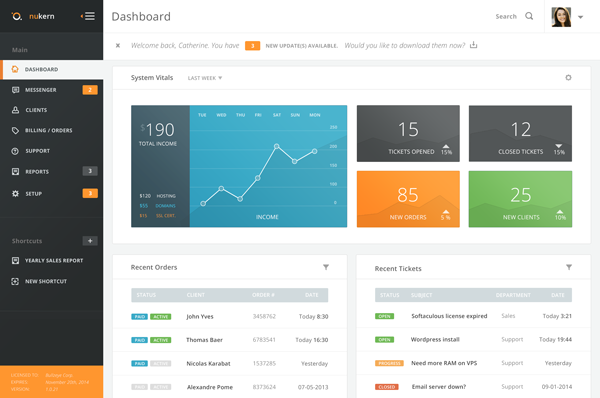Screen dimensions: 600x398
Task: Open Messenger in sidebar menu
Action: pos(52,90)
